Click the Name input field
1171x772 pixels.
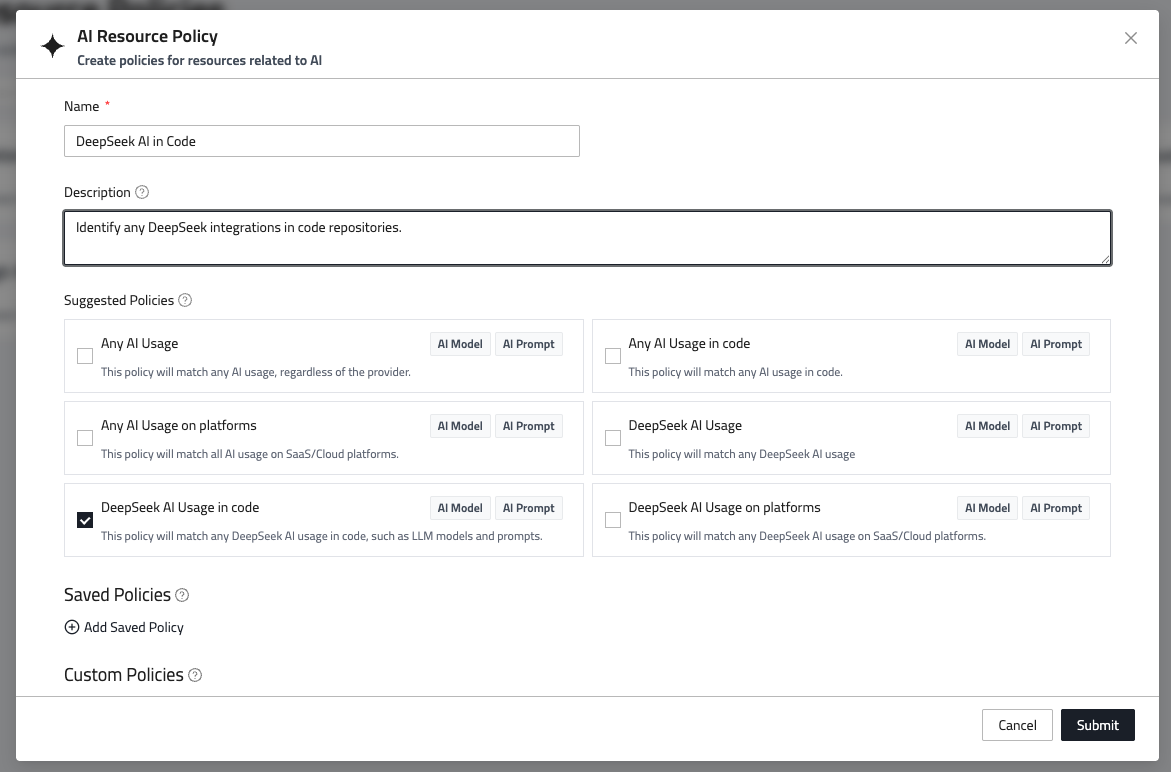tap(322, 141)
